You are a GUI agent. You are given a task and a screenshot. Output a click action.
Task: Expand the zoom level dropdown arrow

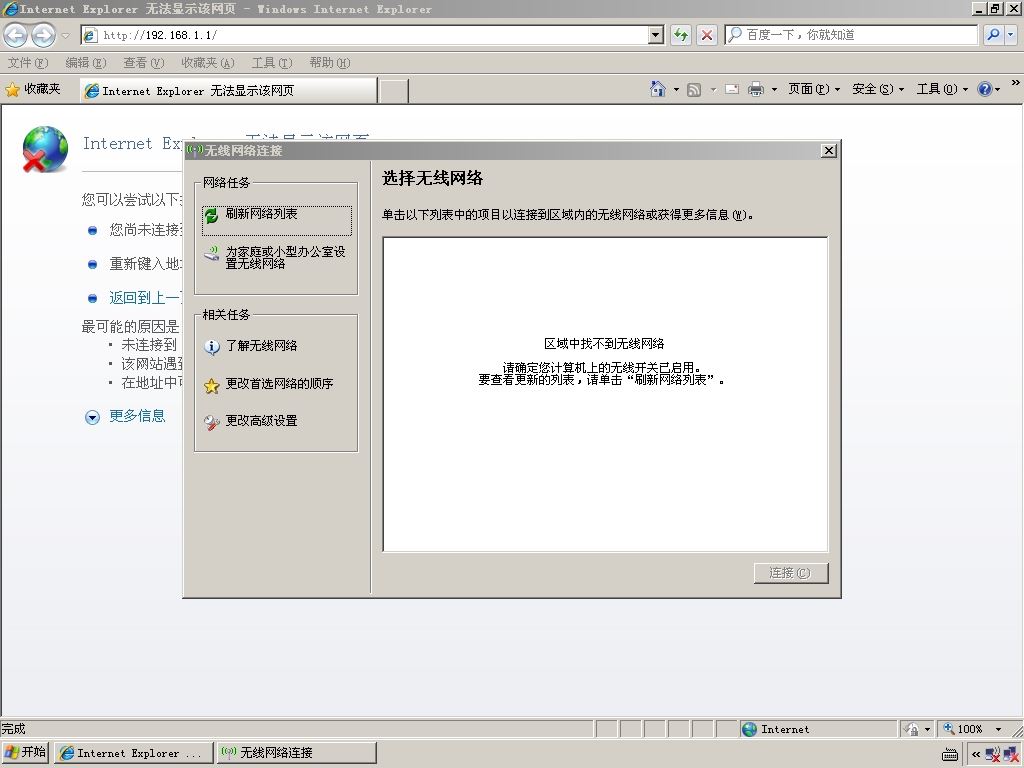pyautogui.click(x=998, y=729)
